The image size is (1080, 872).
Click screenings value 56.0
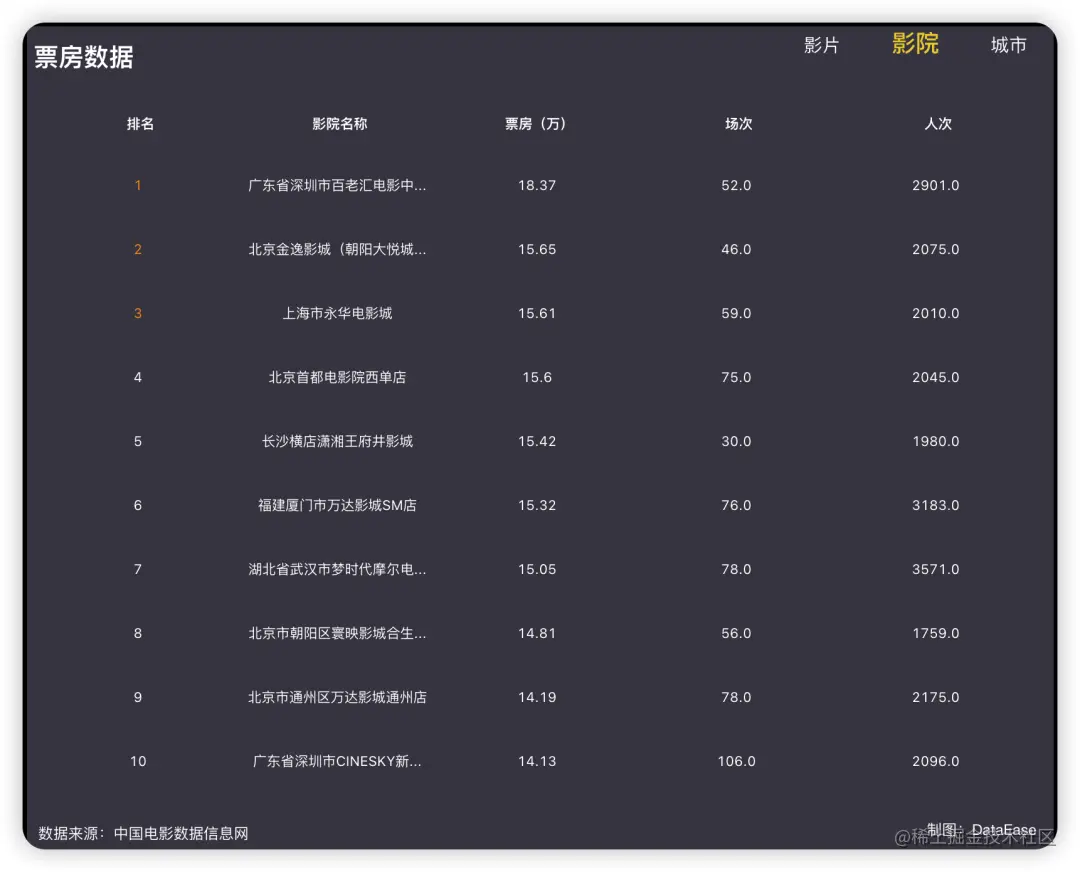(736, 634)
